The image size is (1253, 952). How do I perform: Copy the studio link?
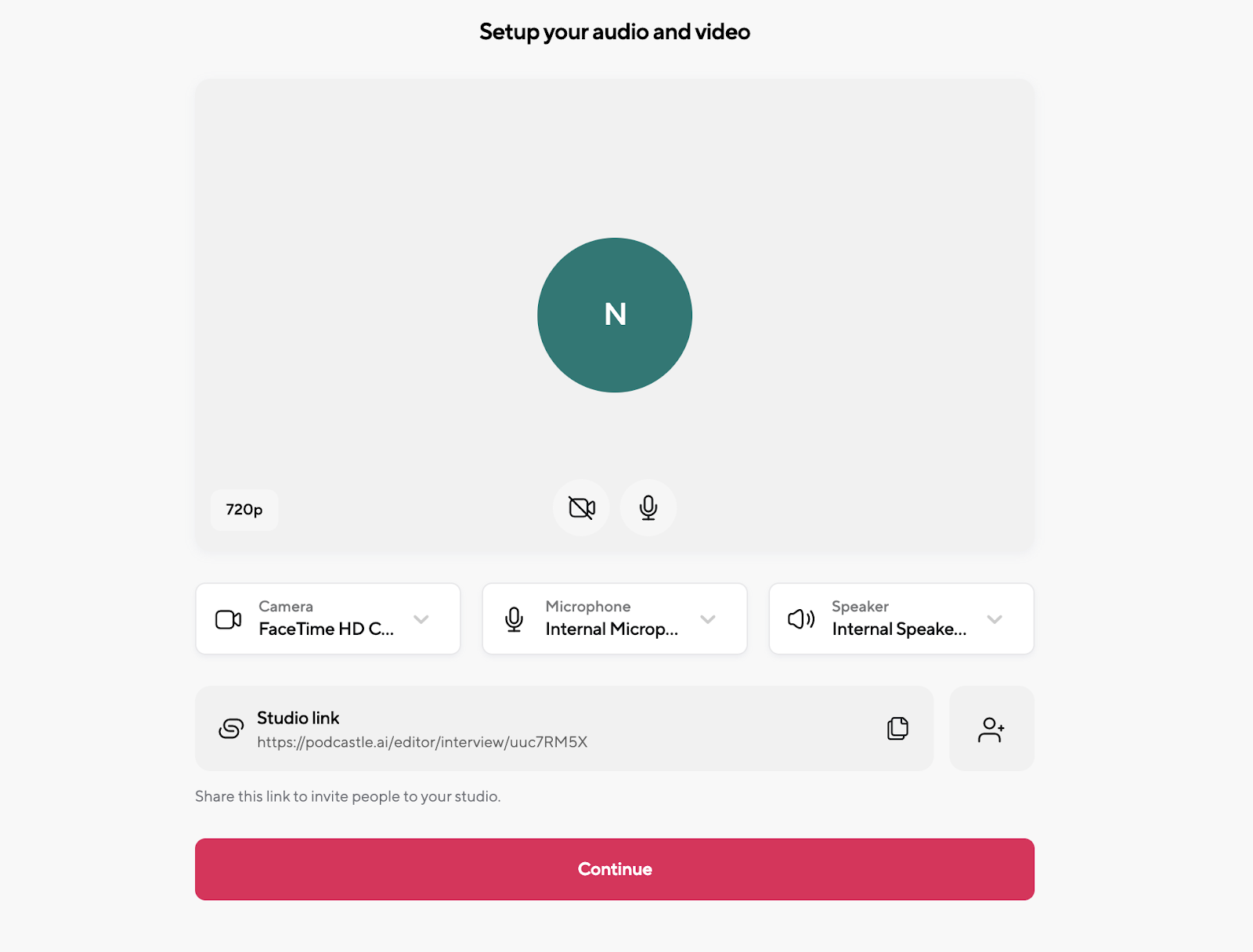pyautogui.click(x=897, y=728)
